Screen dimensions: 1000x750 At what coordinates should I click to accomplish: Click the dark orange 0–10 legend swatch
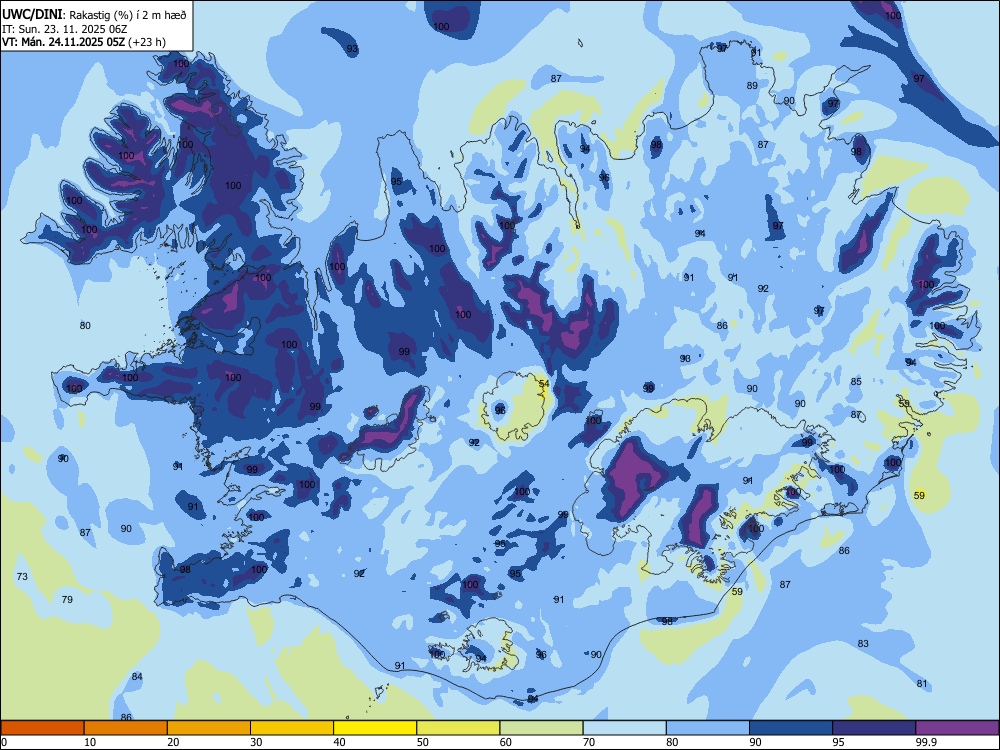42,728
